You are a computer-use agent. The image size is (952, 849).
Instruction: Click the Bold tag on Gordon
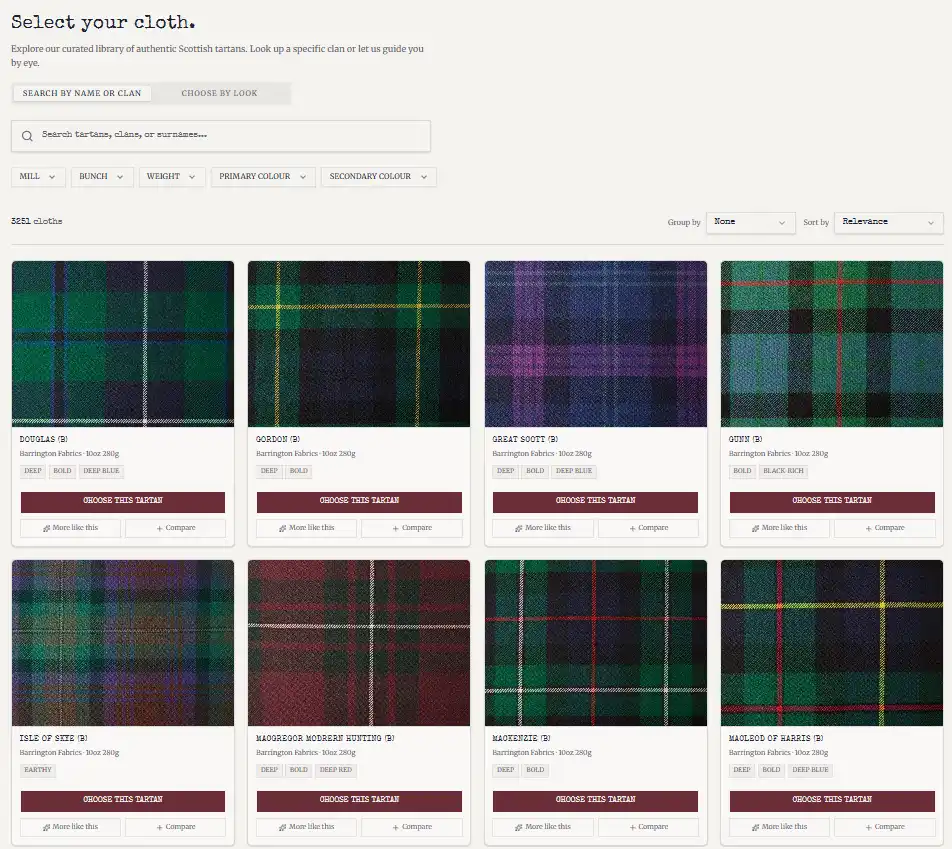[299, 471]
